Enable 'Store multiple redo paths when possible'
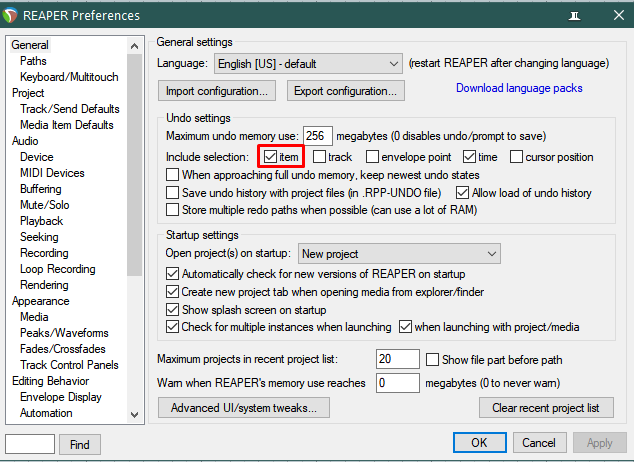 tap(173, 210)
